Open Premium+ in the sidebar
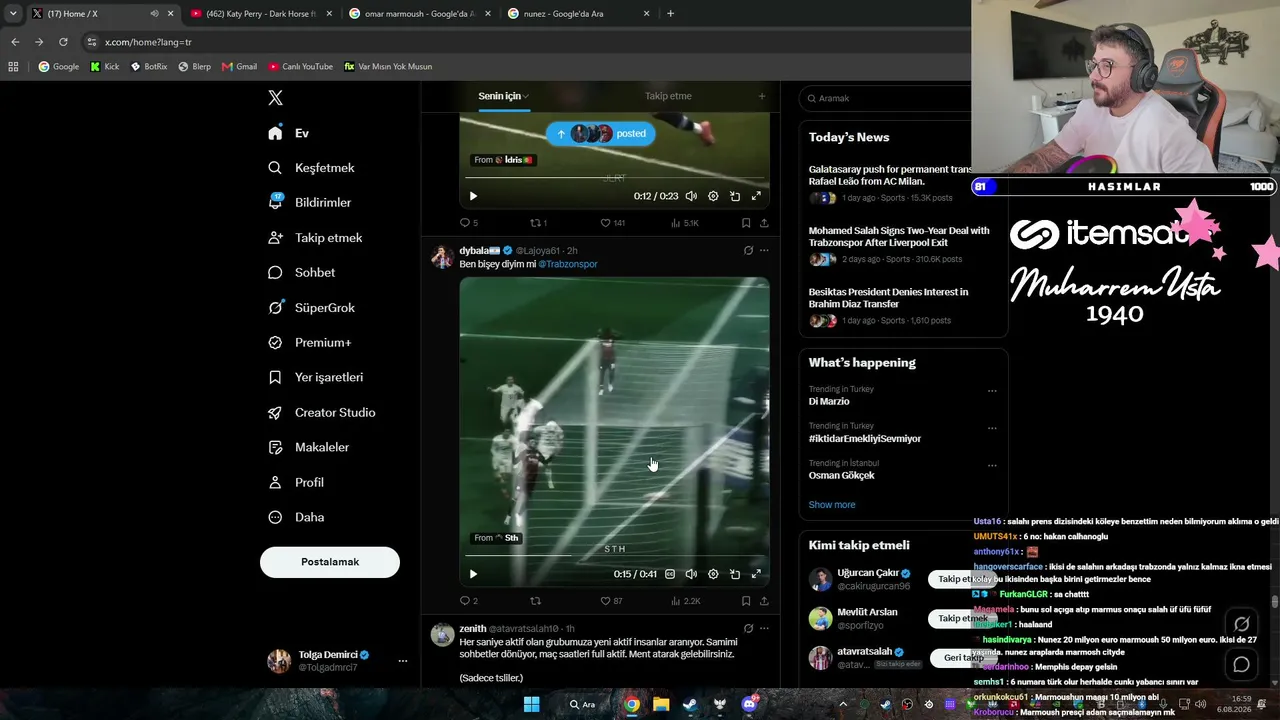Screen dimensions: 1280x720 coord(309,343)
